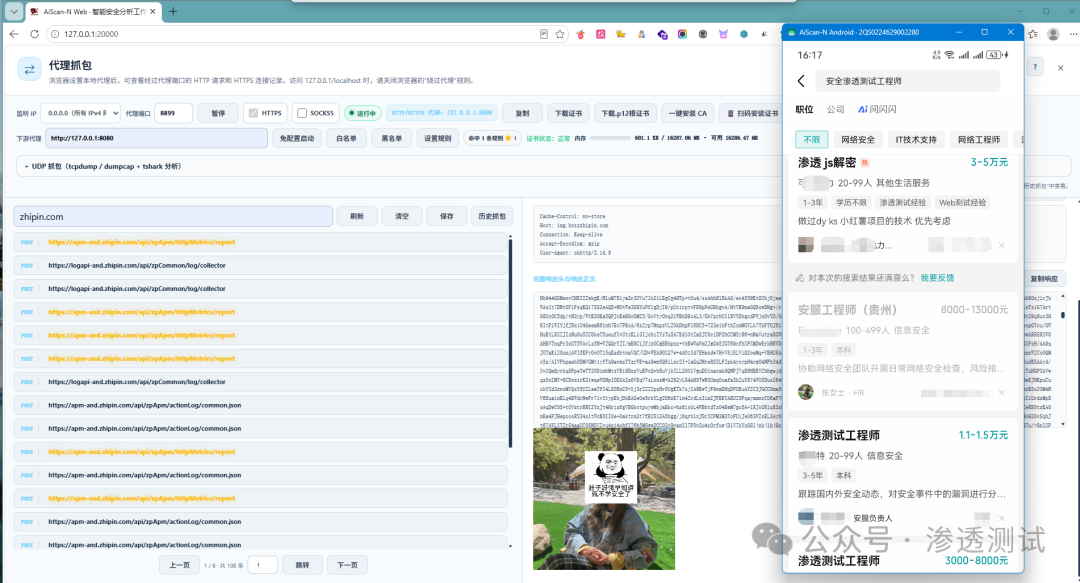Select the 不限 filter chip
The image size is (1080, 583).
click(x=811, y=139)
